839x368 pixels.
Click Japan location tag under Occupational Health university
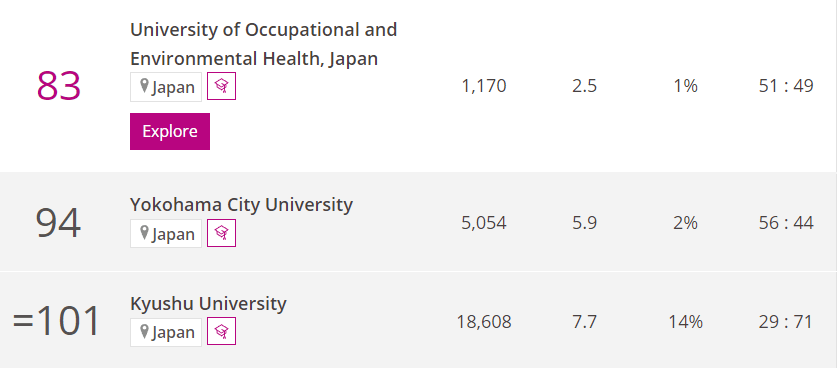click(x=166, y=87)
